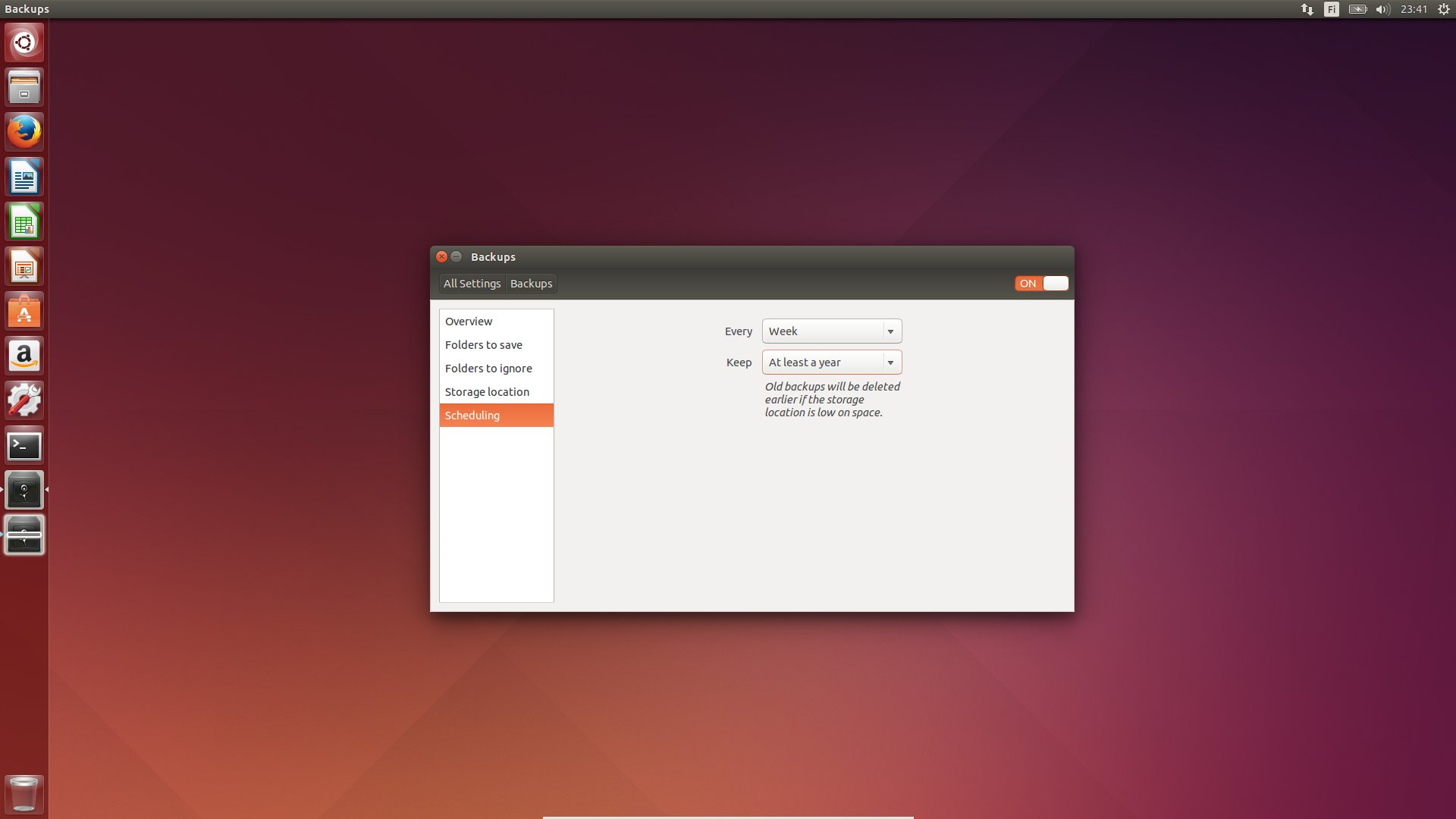This screenshot has height=819, width=1456.
Task: Click the Amazon launcher icon
Action: (24, 356)
